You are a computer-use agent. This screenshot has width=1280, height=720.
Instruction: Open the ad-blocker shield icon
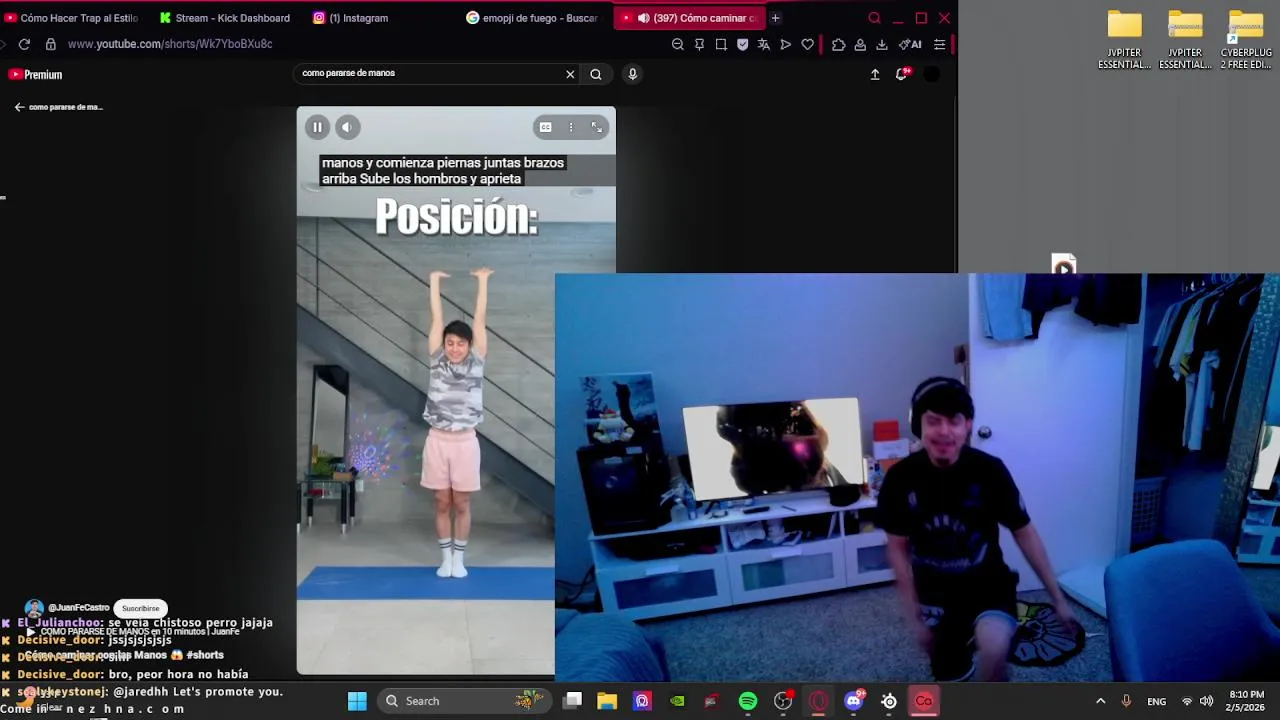742,44
